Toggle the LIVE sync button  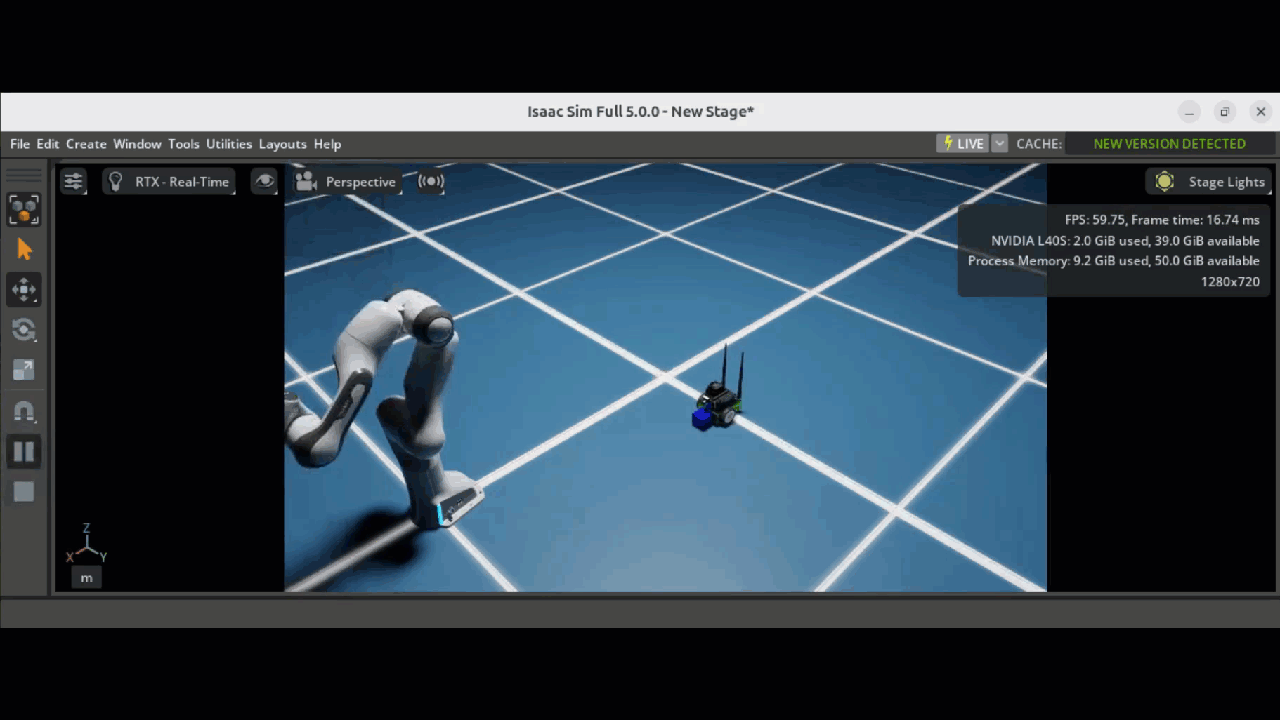[x=962, y=144]
